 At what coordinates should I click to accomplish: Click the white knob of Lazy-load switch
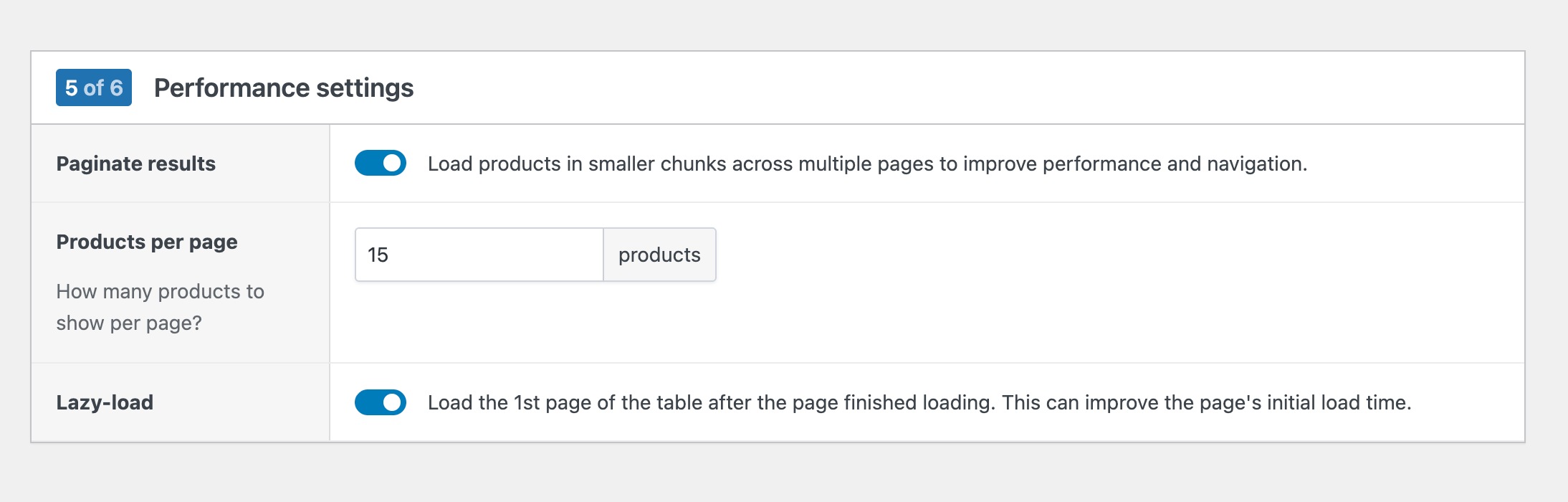(x=392, y=402)
